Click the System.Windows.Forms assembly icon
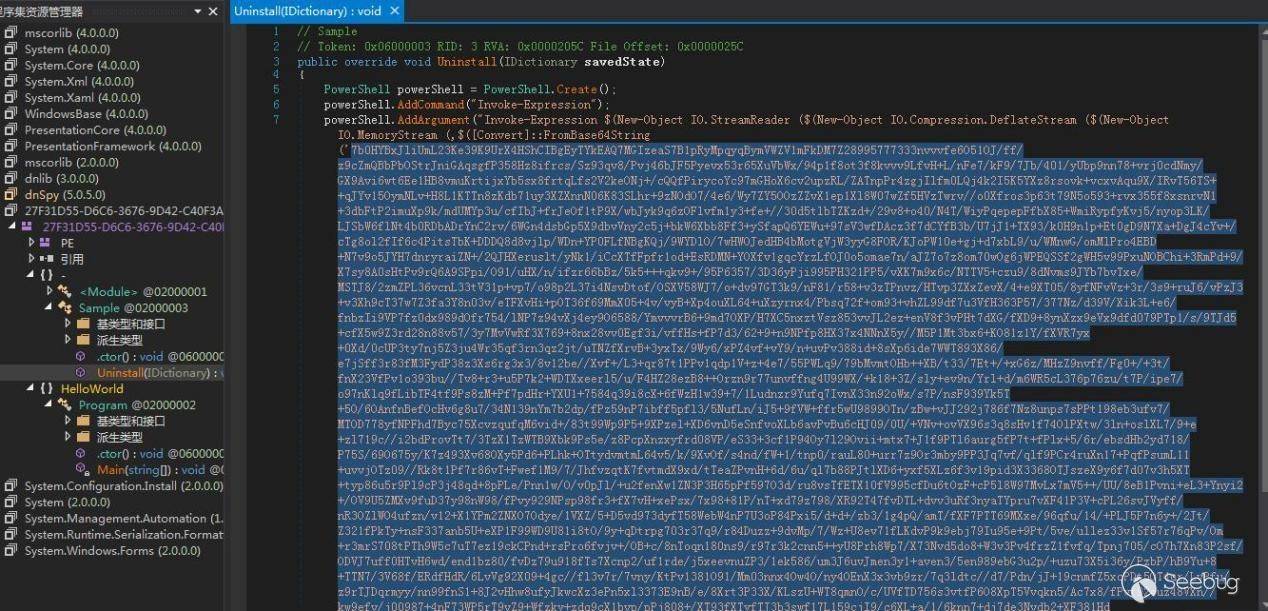 click(x=11, y=551)
